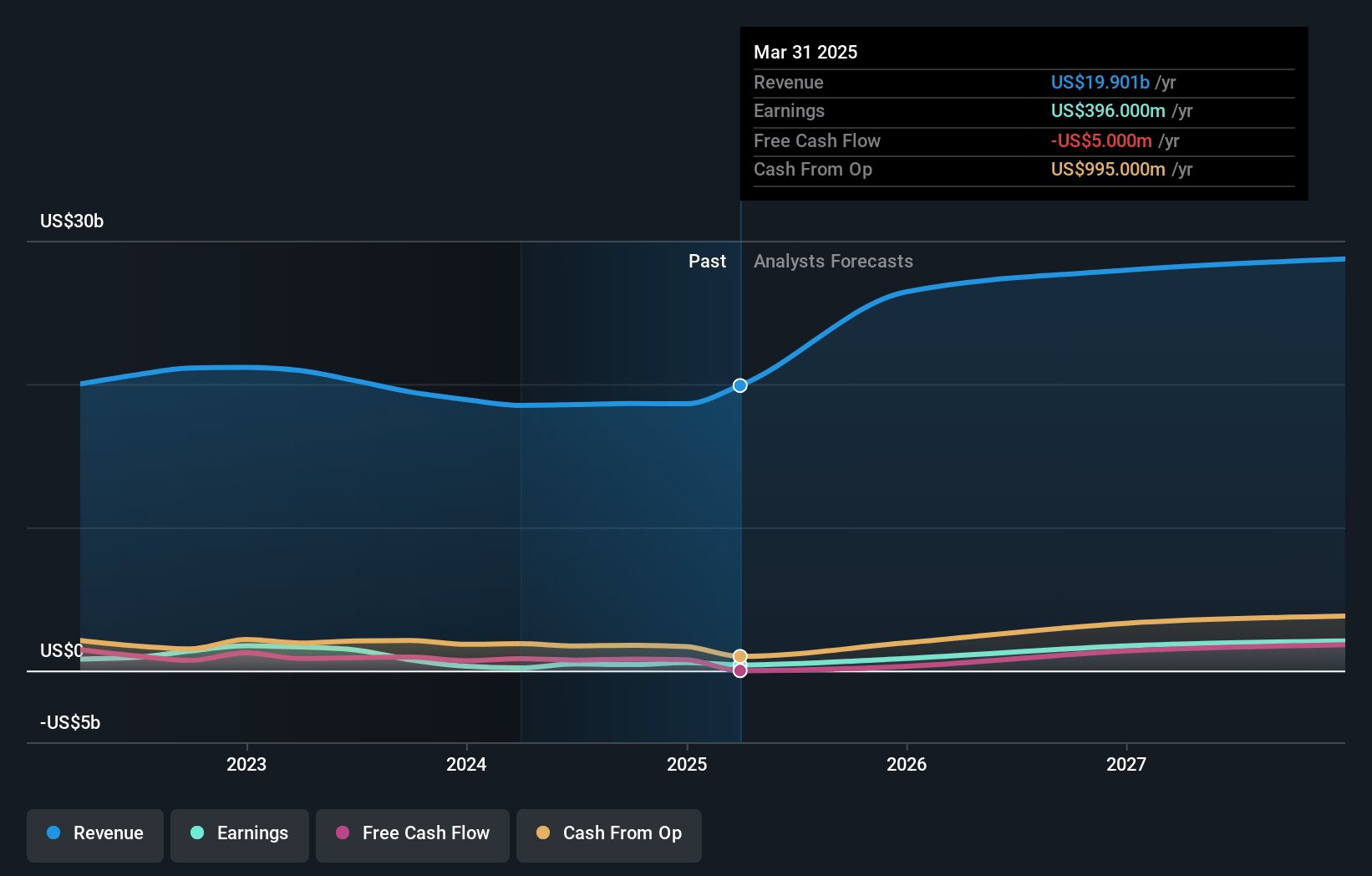Click the -US$5.000m free cash flow value
The width and height of the screenshot is (1372, 876).
pos(1101,141)
